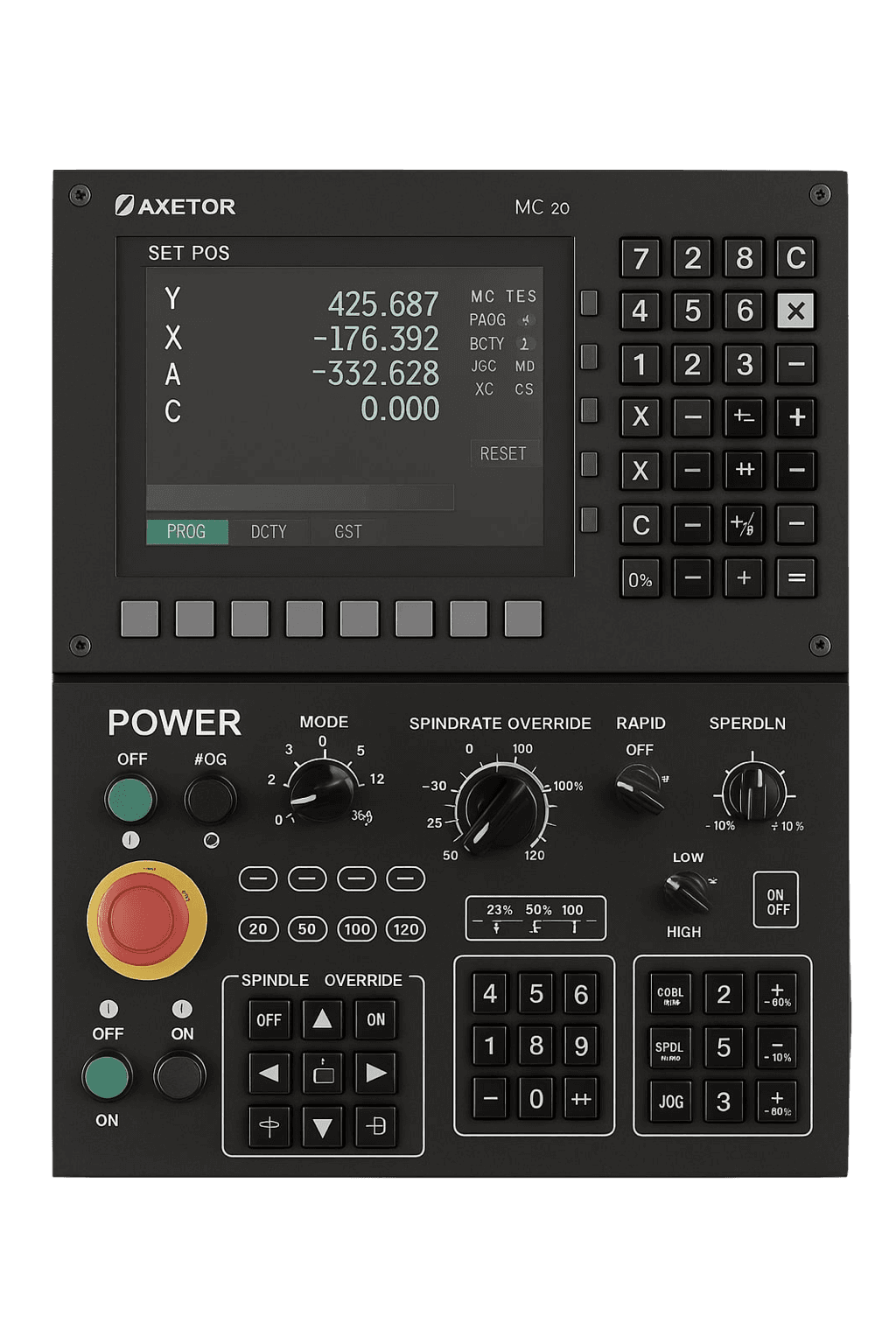This screenshot has height=1344, width=896.
Task: Open the GST tab on the display
Action: point(348,532)
